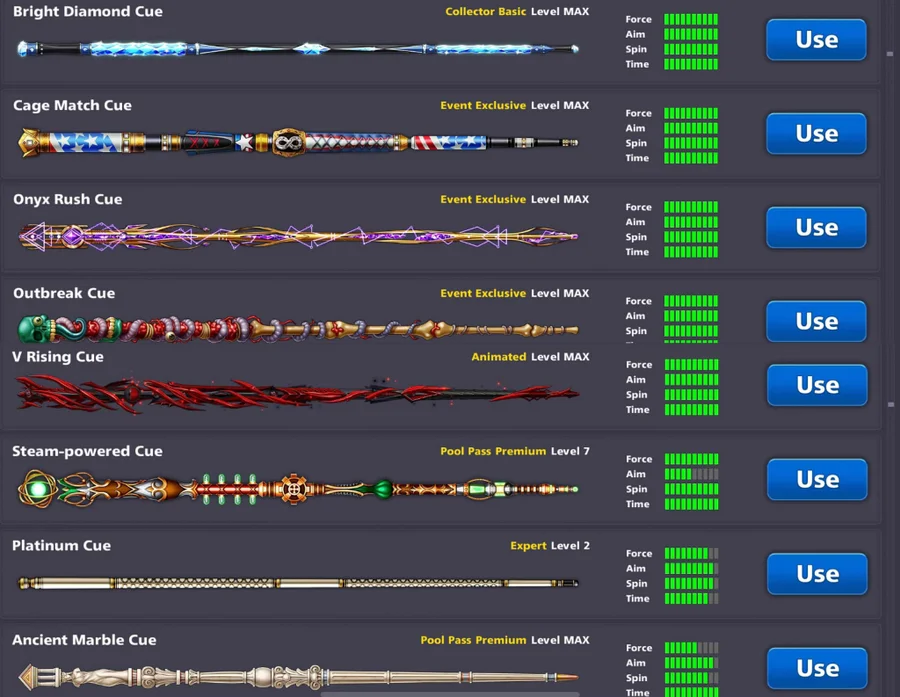Image resolution: width=900 pixels, height=697 pixels.
Task: Click the Expert label on Platinum Cue
Action: click(528, 546)
